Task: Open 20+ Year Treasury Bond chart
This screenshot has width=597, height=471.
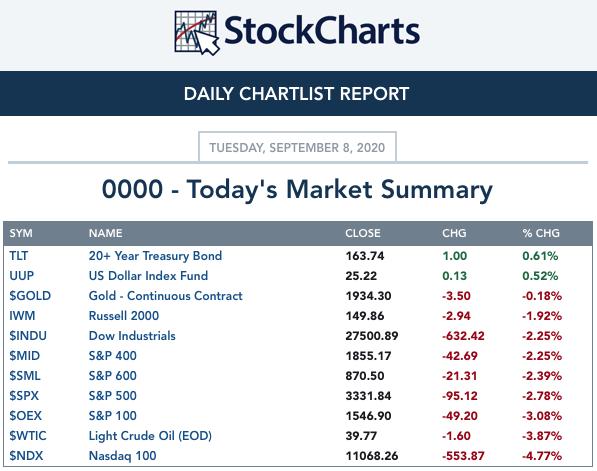Action: (x=155, y=256)
